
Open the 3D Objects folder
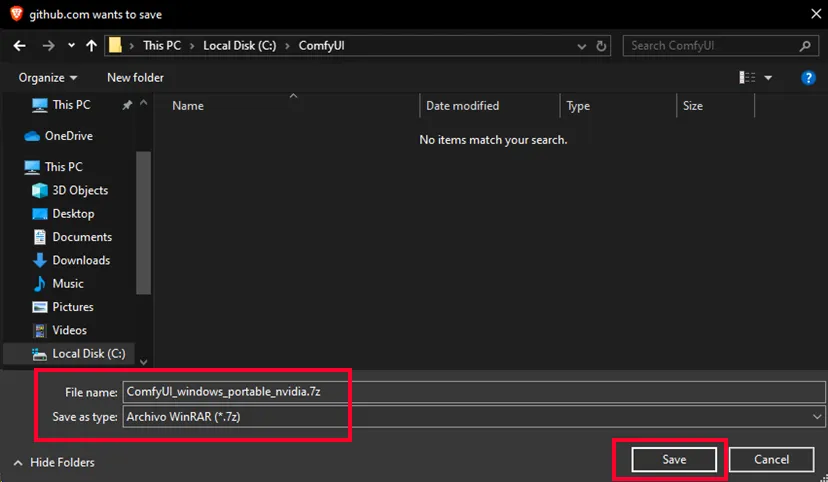click(80, 191)
